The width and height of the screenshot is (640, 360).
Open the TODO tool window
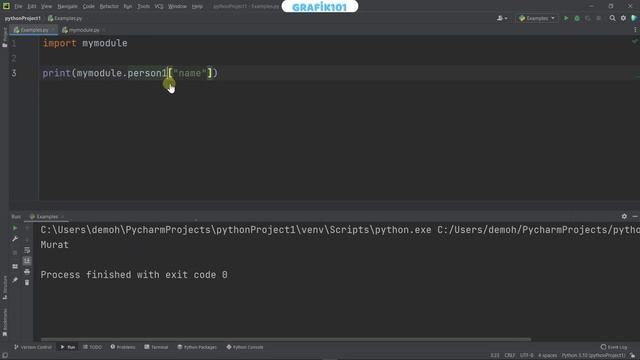(x=92, y=347)
